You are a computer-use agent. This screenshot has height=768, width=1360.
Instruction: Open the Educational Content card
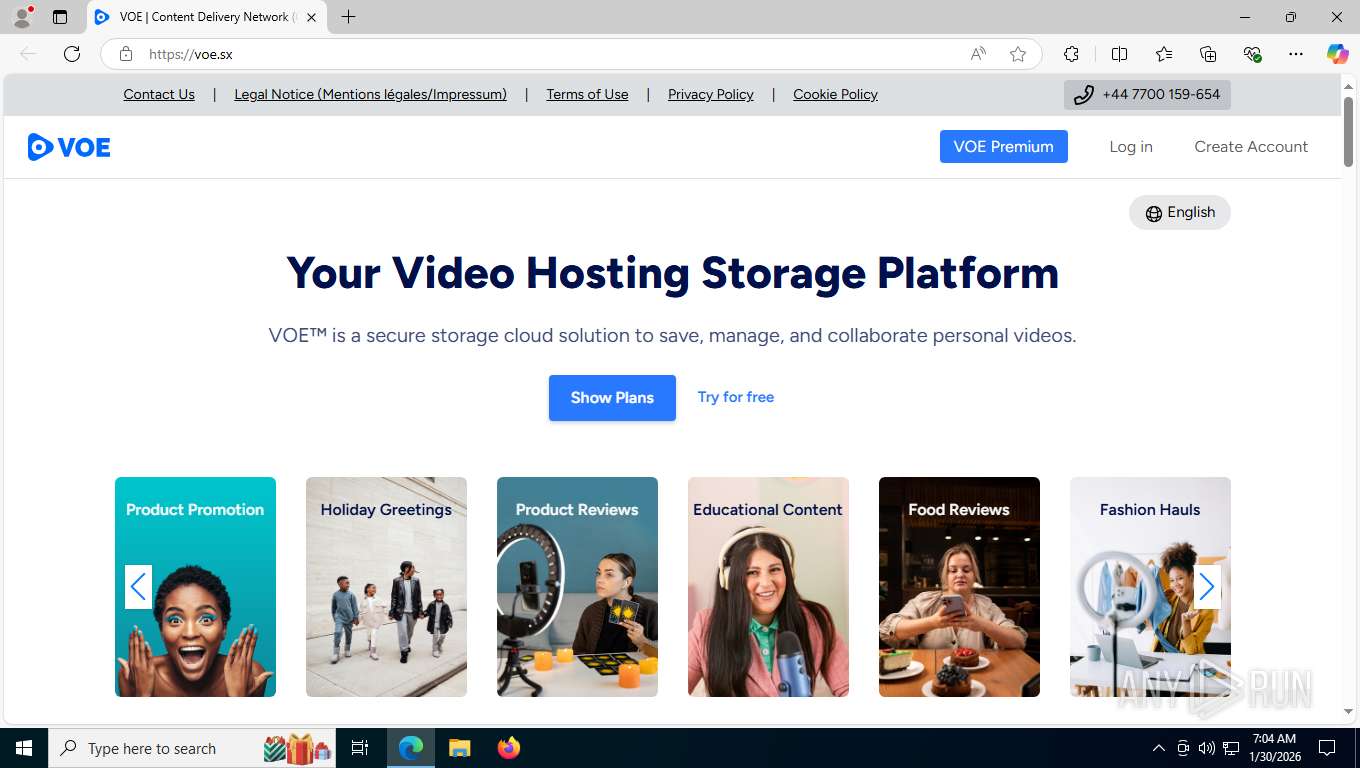point(768,587)
